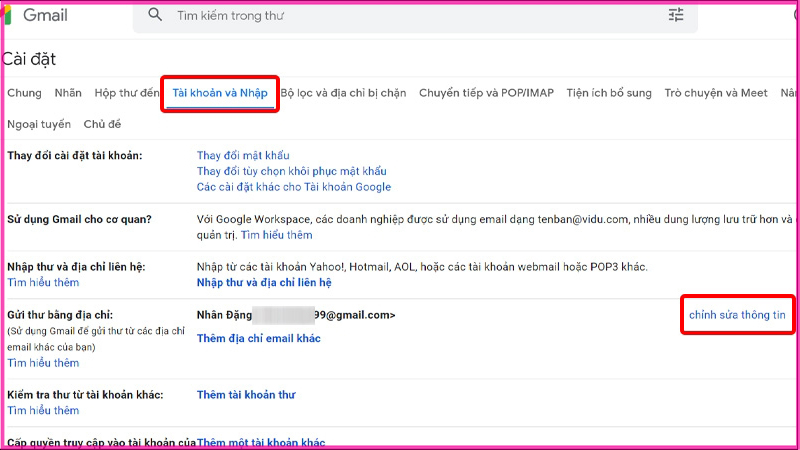The image size is (800, 450).
Task: Switch to the Nhãn tab
Action: click(68, 93)
